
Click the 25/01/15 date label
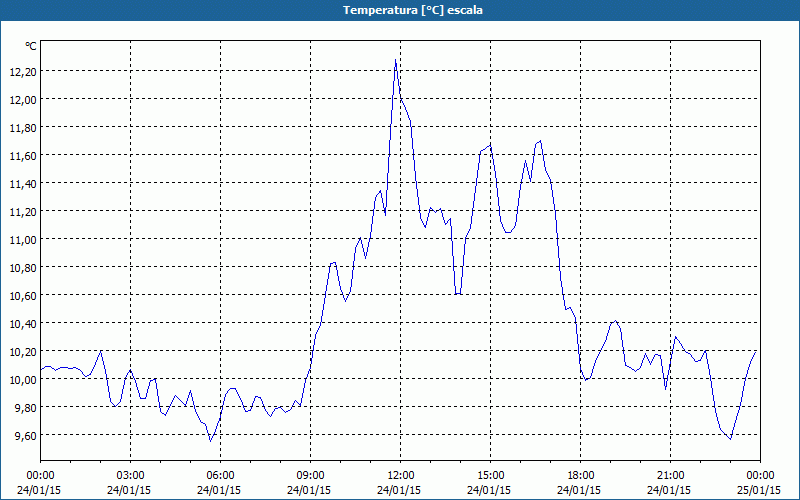point(760,490)
